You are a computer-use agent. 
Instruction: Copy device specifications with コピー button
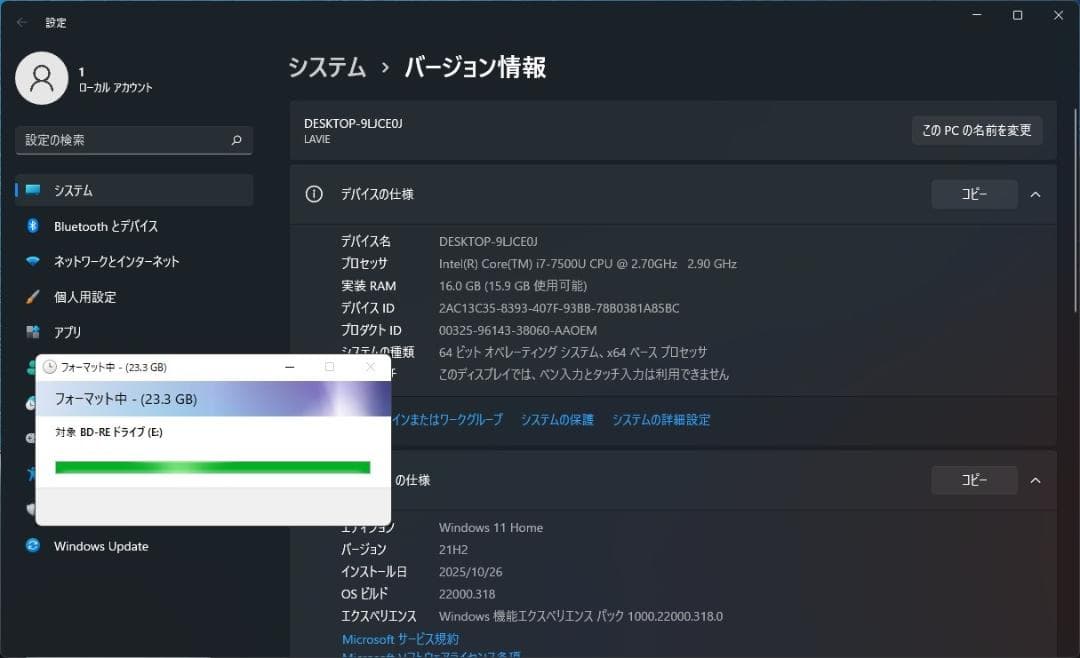(x=974, y=194)
